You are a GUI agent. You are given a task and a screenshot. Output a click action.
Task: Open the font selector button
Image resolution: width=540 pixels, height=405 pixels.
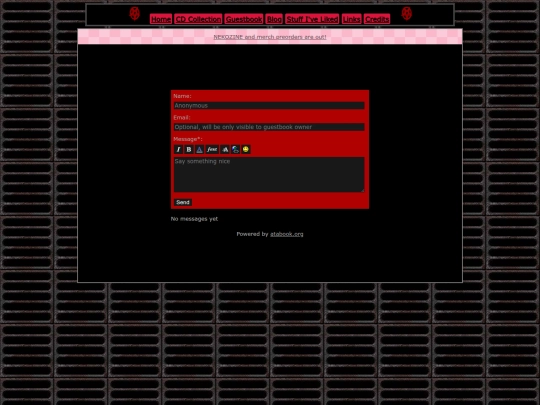212,149
